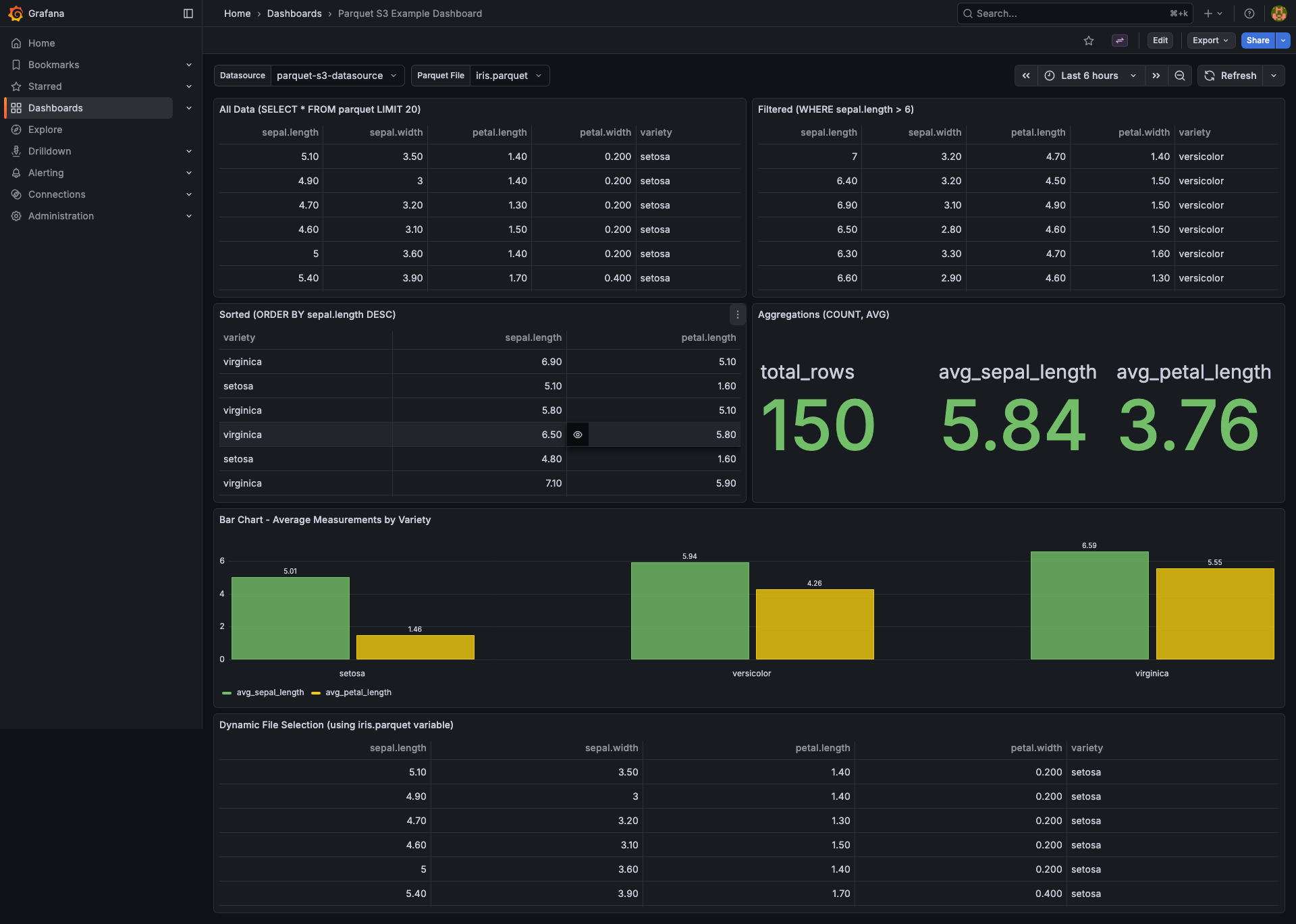Screen dimensions: 1296x924
Task: Open the Parquet File variable dropdown
Action: tap(510, 76)
